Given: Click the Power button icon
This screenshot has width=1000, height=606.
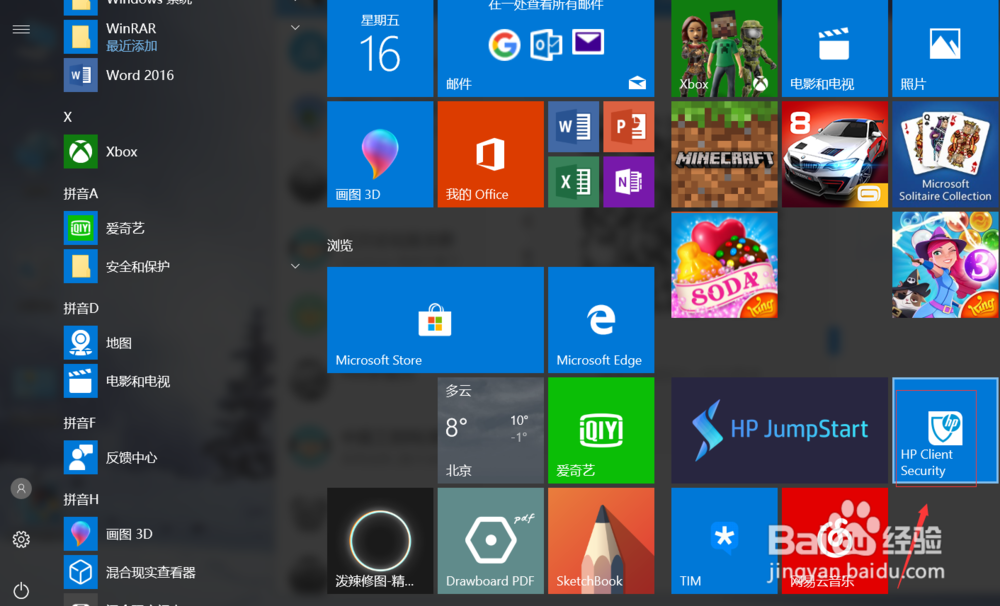Looking at the screenshot, I should 21,591.
